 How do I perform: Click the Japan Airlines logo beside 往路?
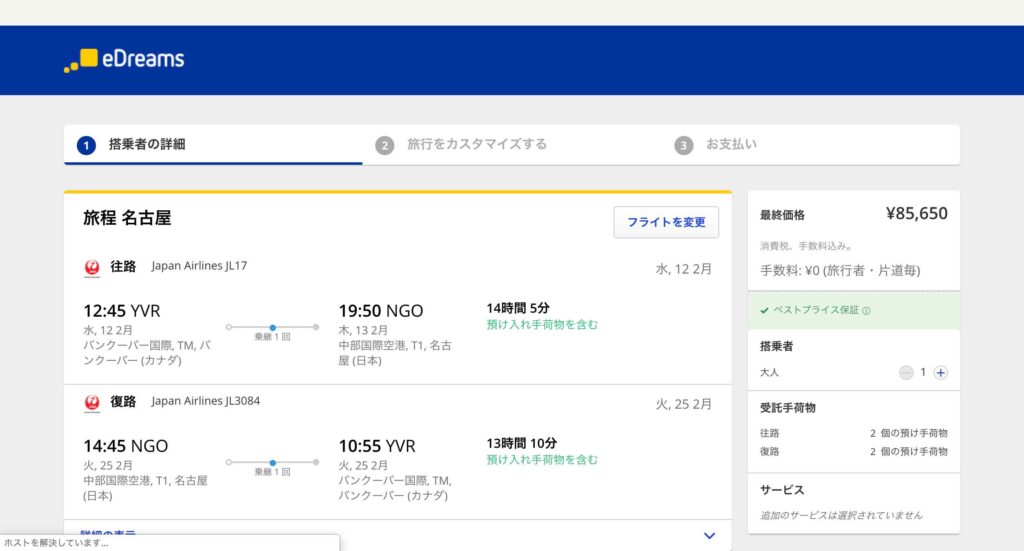tap(92, 267)
